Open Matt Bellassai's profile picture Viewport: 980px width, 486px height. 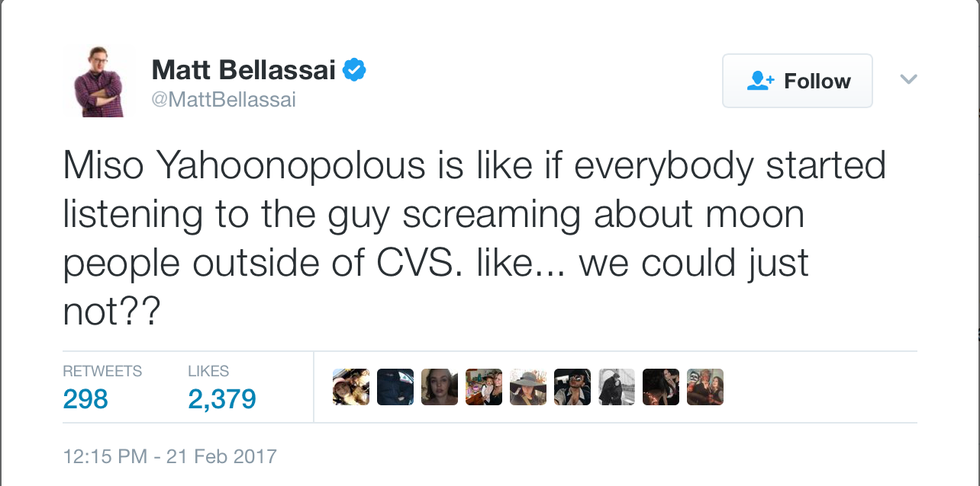(x=98, y=81)
